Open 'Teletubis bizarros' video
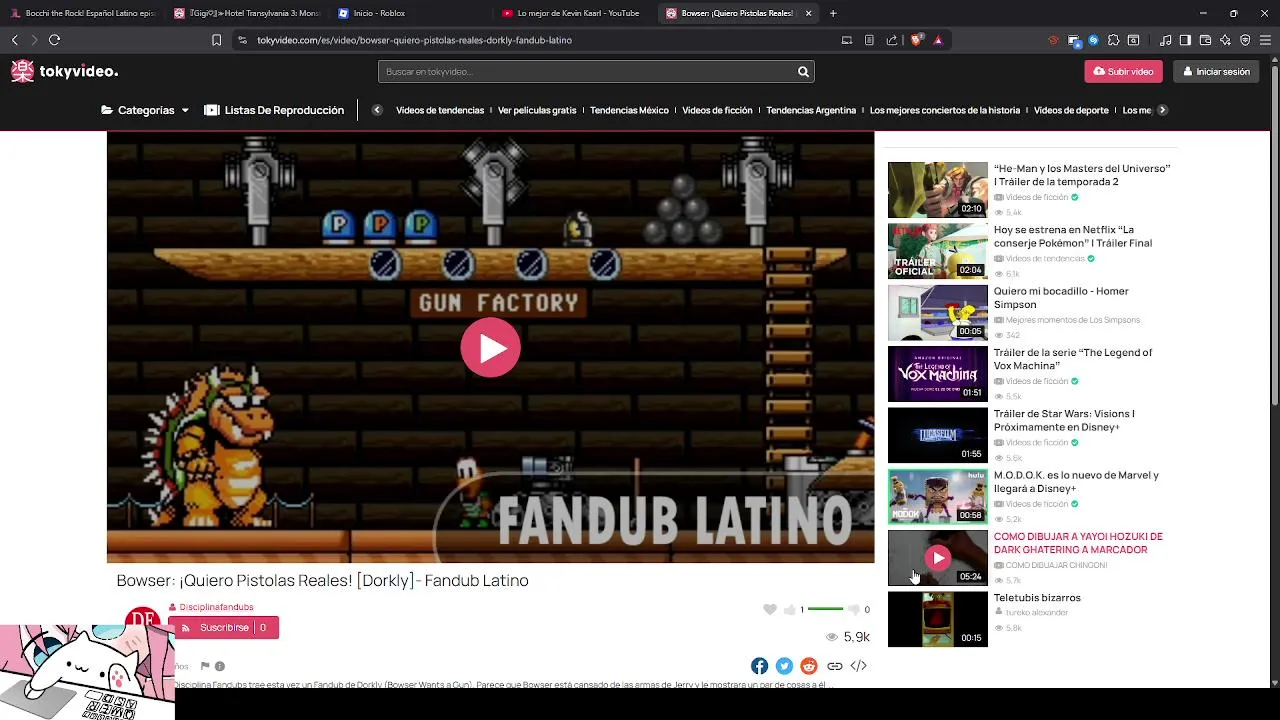1280x720 pixels. pyautogui.click(x=1037, y=598)
